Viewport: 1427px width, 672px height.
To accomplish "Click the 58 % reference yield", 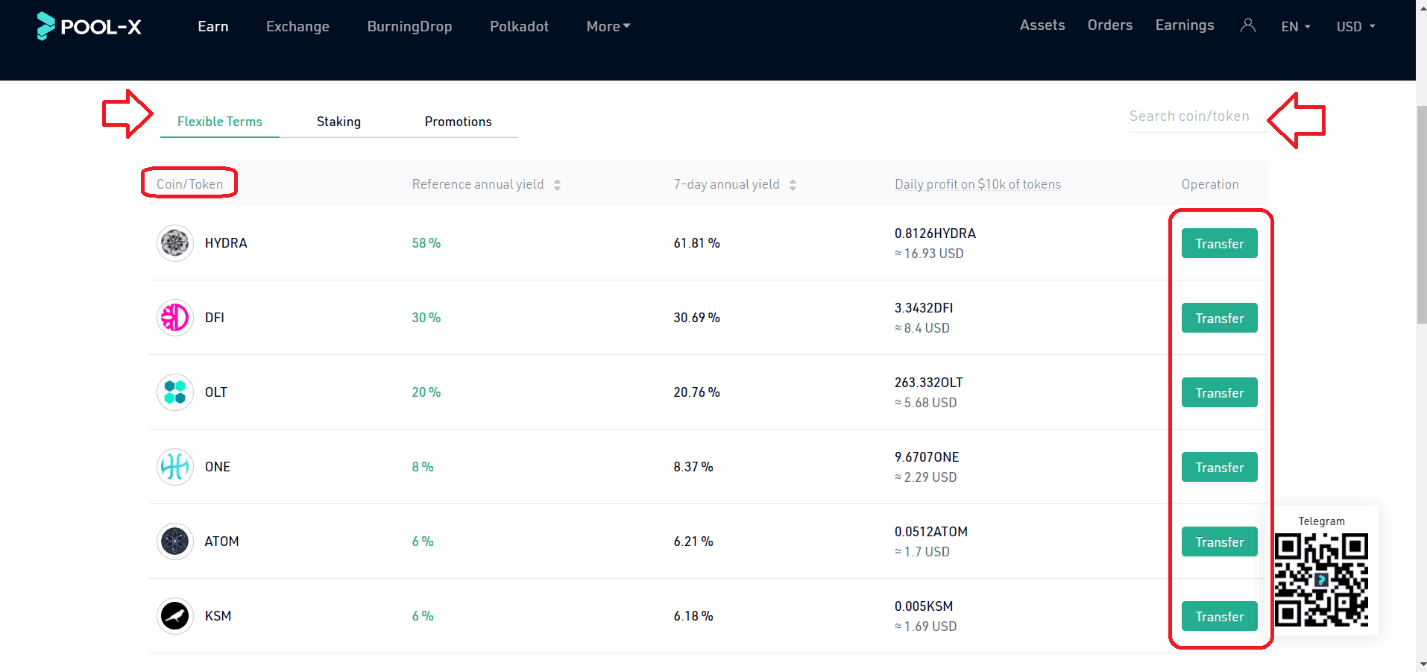I will pos(426,243).
